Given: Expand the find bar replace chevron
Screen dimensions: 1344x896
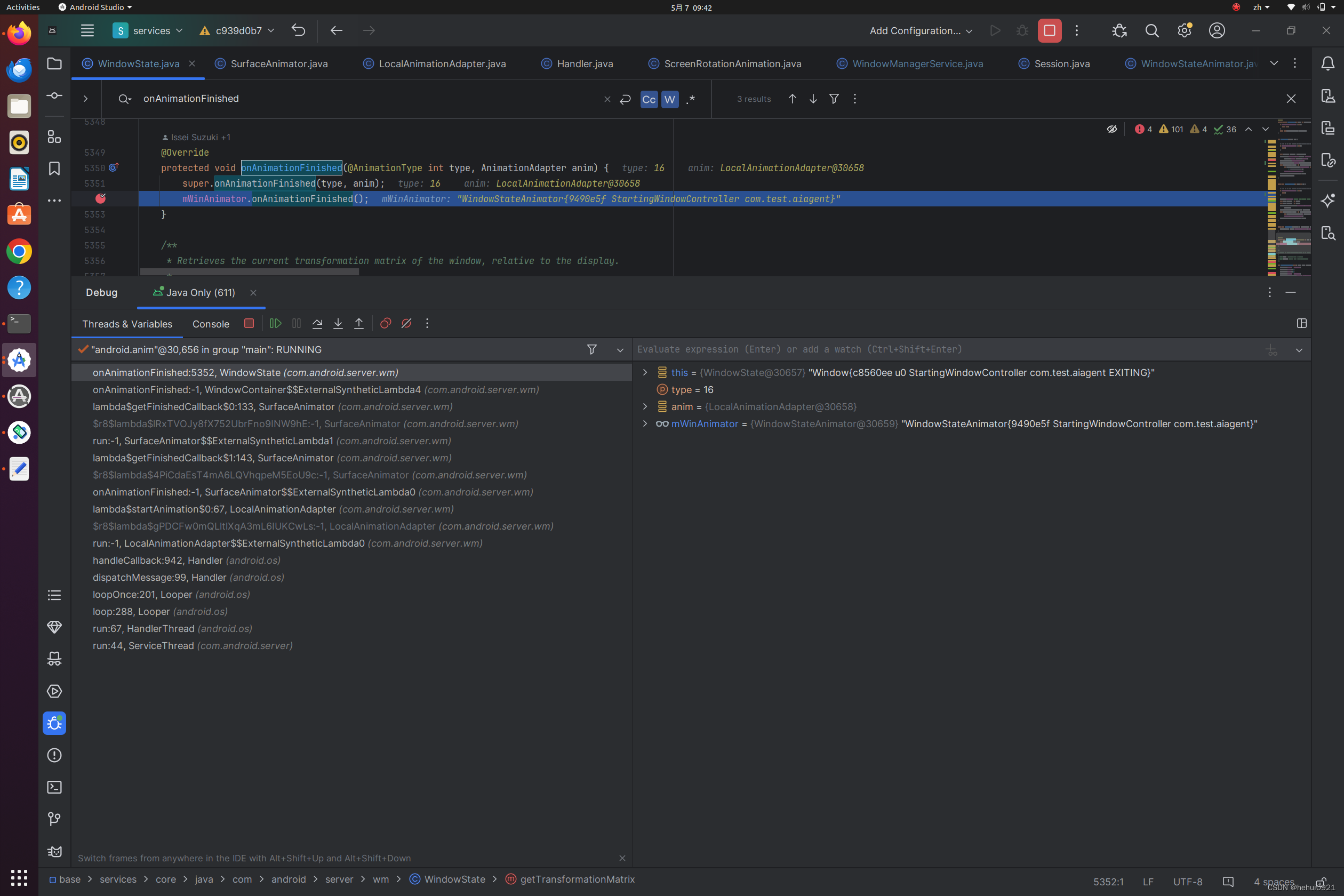Looking at the screenshot, I should (x=86, y=99).
